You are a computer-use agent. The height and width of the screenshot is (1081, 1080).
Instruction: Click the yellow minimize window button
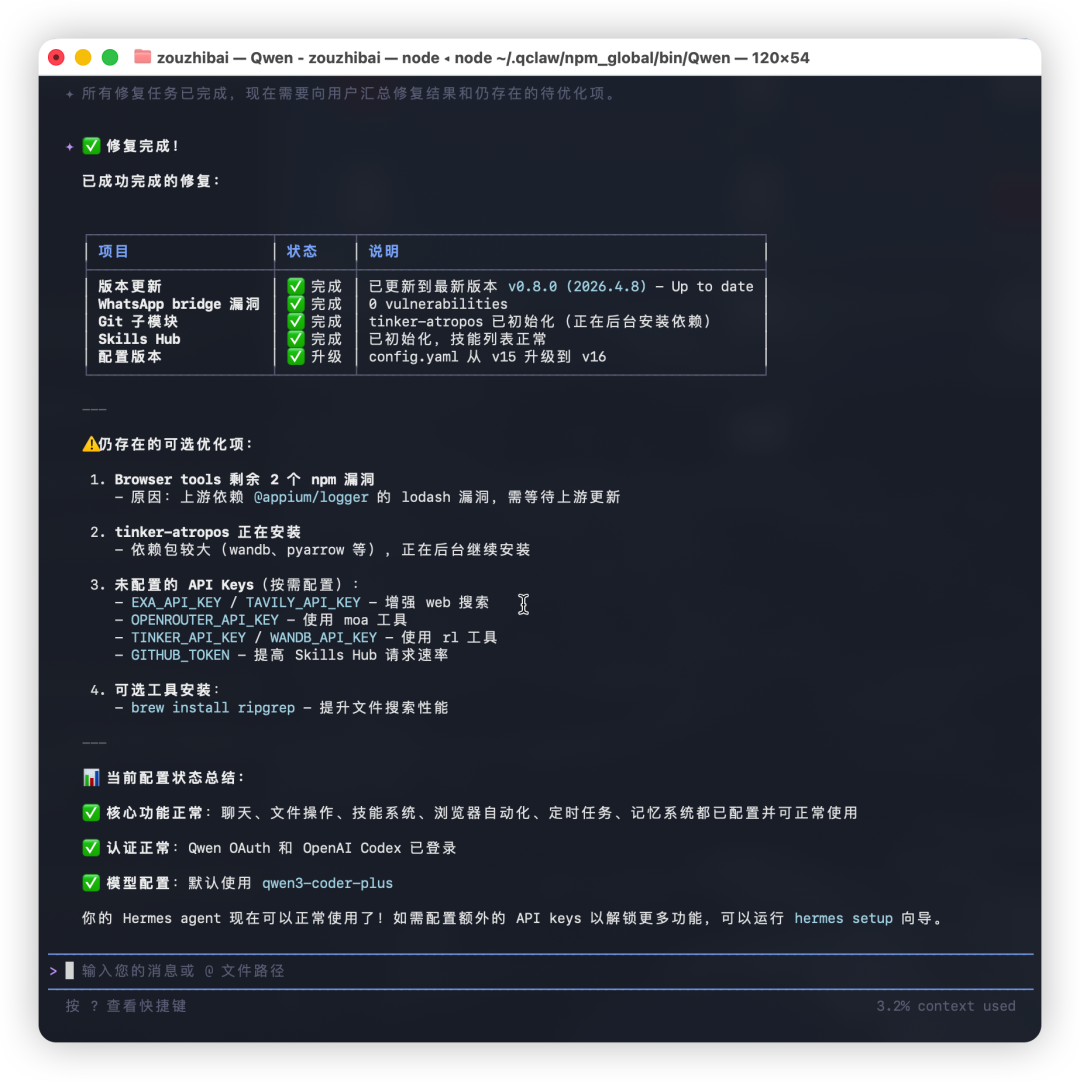(83, 57)
